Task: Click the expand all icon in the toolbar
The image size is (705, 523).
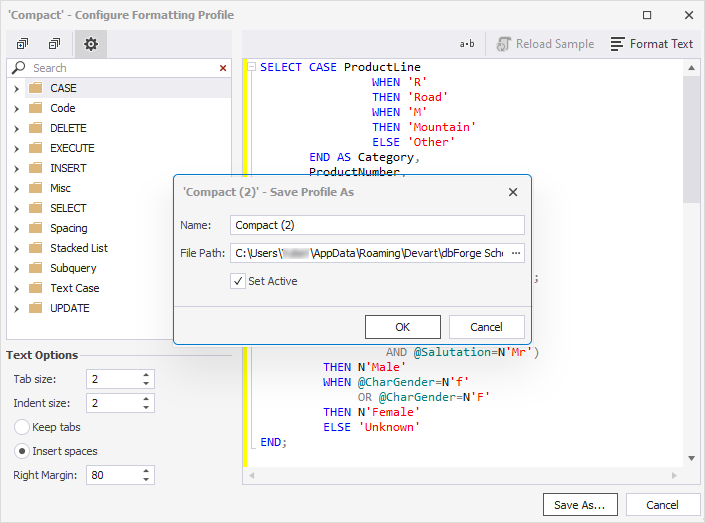Action: [22, 44]
